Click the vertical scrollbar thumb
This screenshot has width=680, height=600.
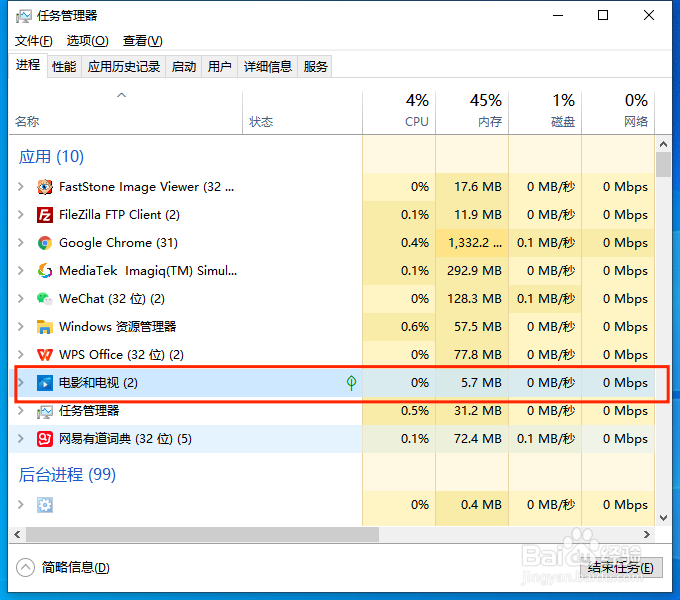click(x=664, y=165)
